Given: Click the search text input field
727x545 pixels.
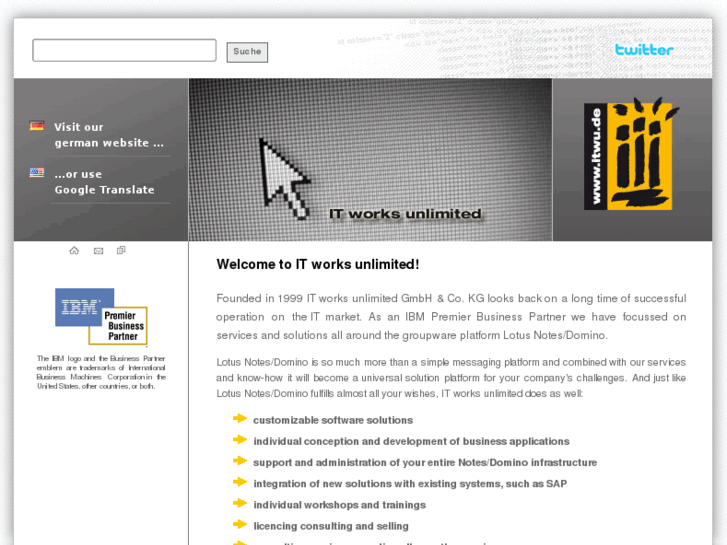Looking at the screenshot, I should tap(124, 50).
